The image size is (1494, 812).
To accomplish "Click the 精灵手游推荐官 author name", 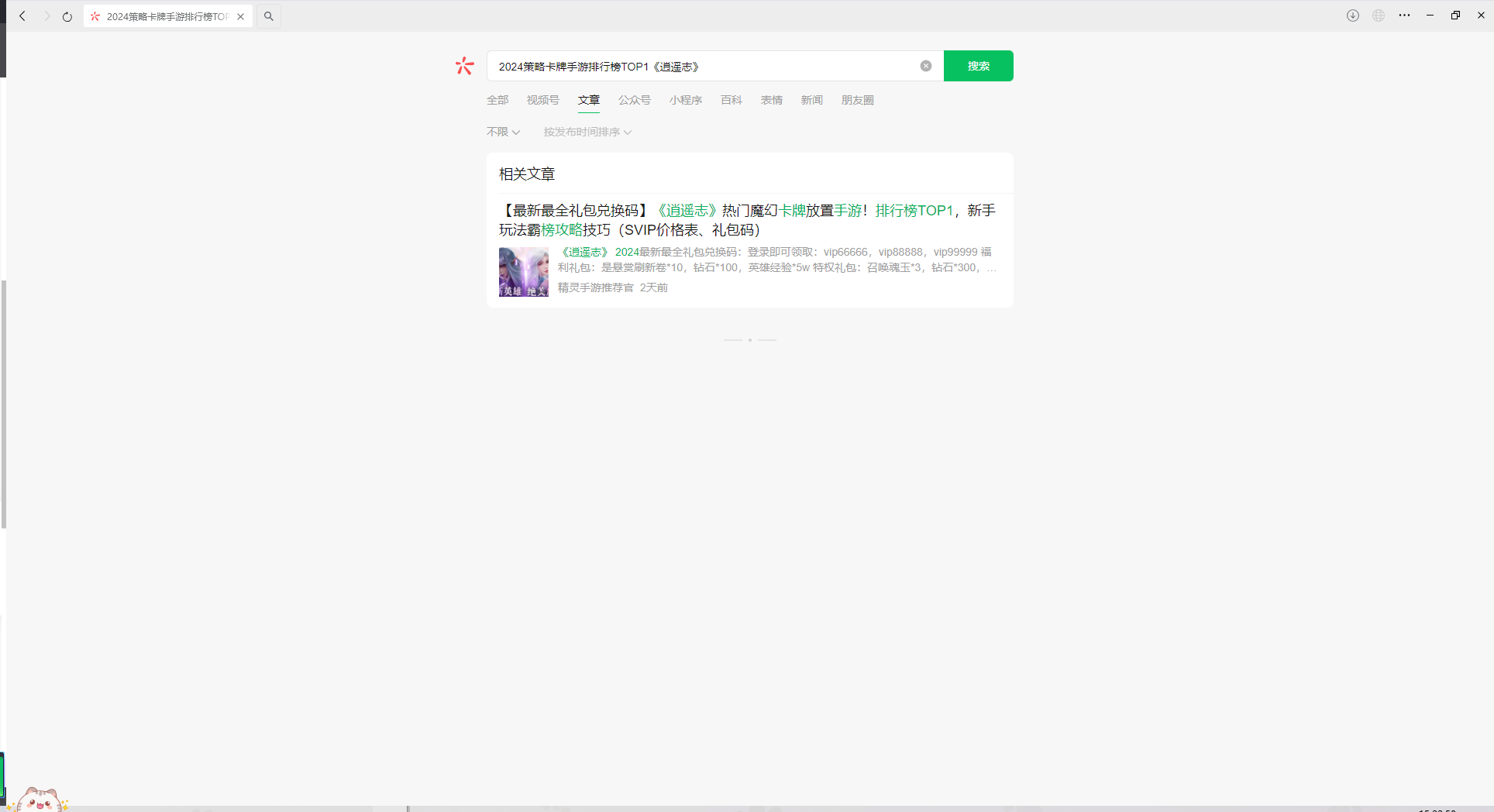I will point(596,287).
